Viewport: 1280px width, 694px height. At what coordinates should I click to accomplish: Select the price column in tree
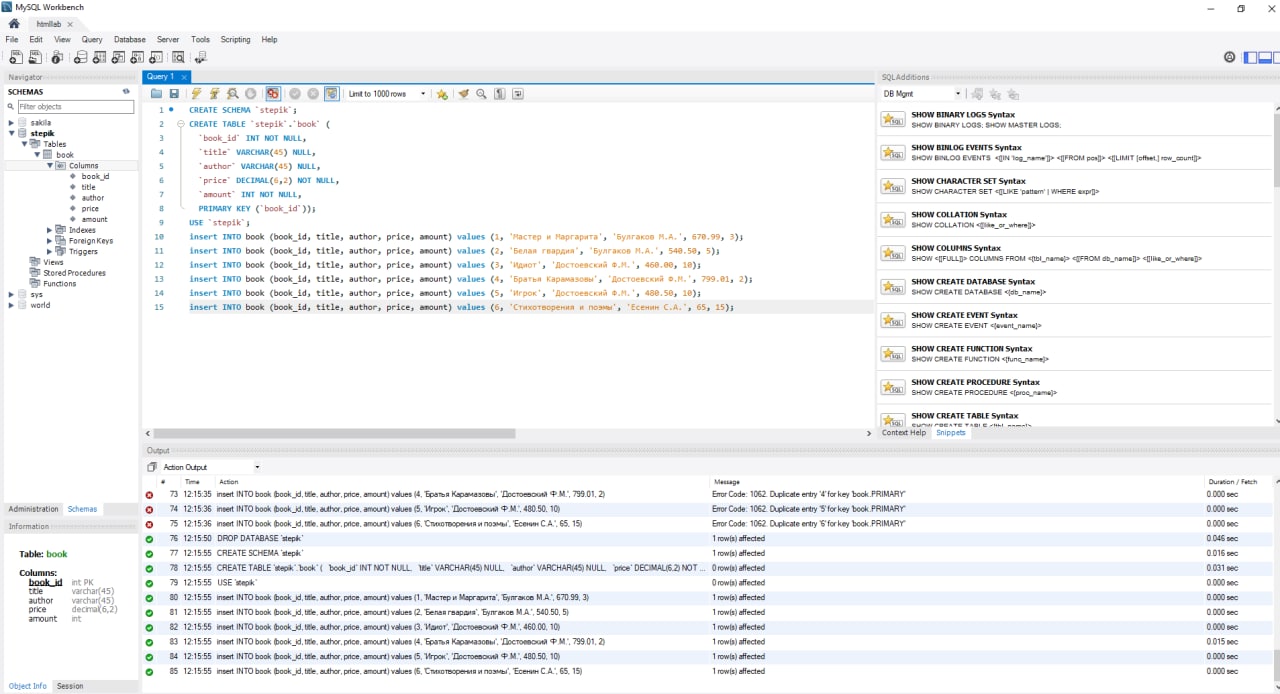pyautogui.click(x=90, y=209)
